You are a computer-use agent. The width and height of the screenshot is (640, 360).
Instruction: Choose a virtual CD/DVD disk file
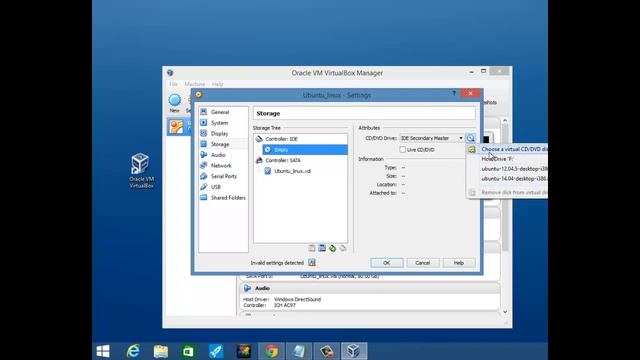pos(507,149)
